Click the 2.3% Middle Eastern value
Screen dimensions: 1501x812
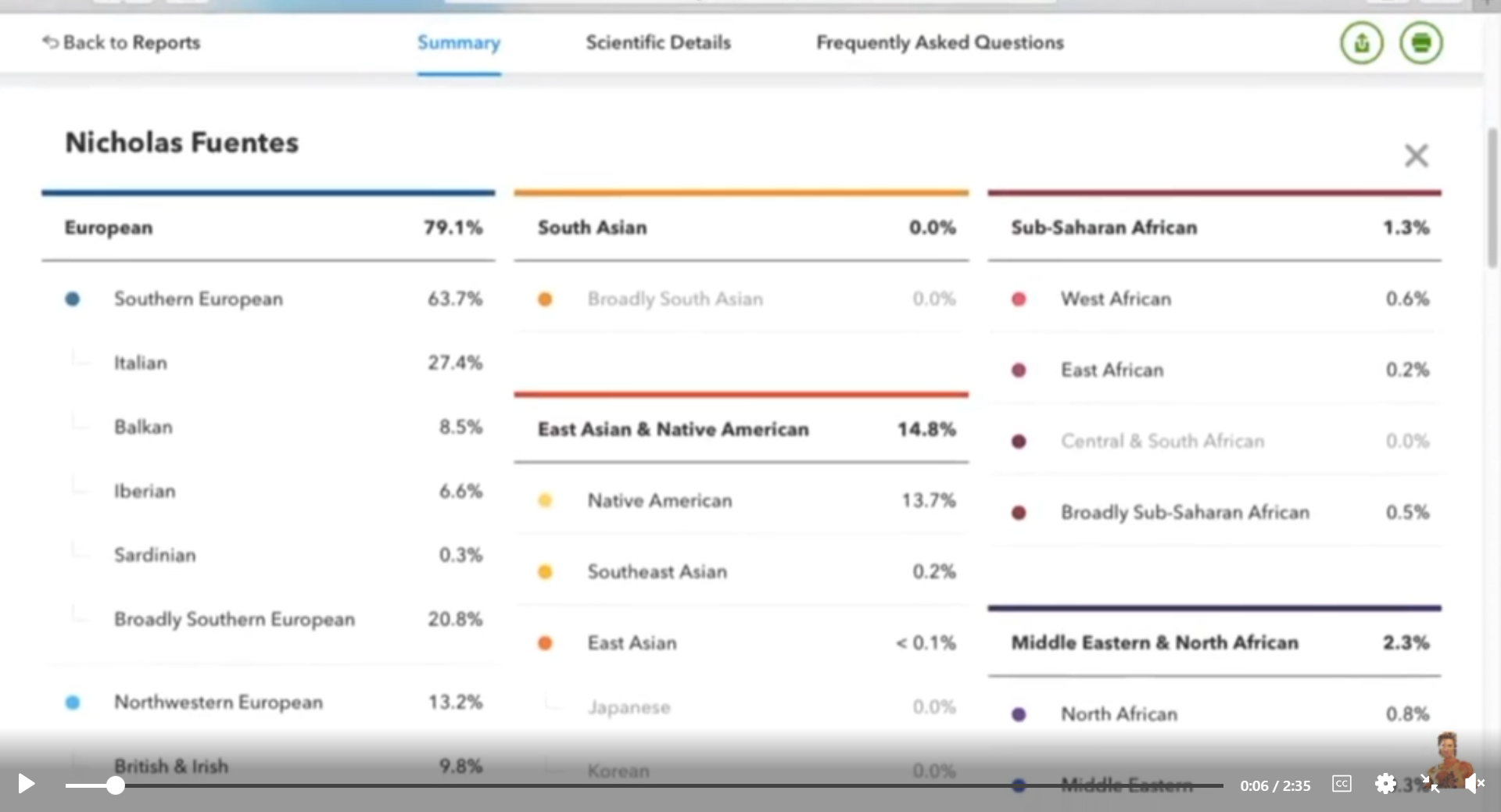(x=1406, y=642)
